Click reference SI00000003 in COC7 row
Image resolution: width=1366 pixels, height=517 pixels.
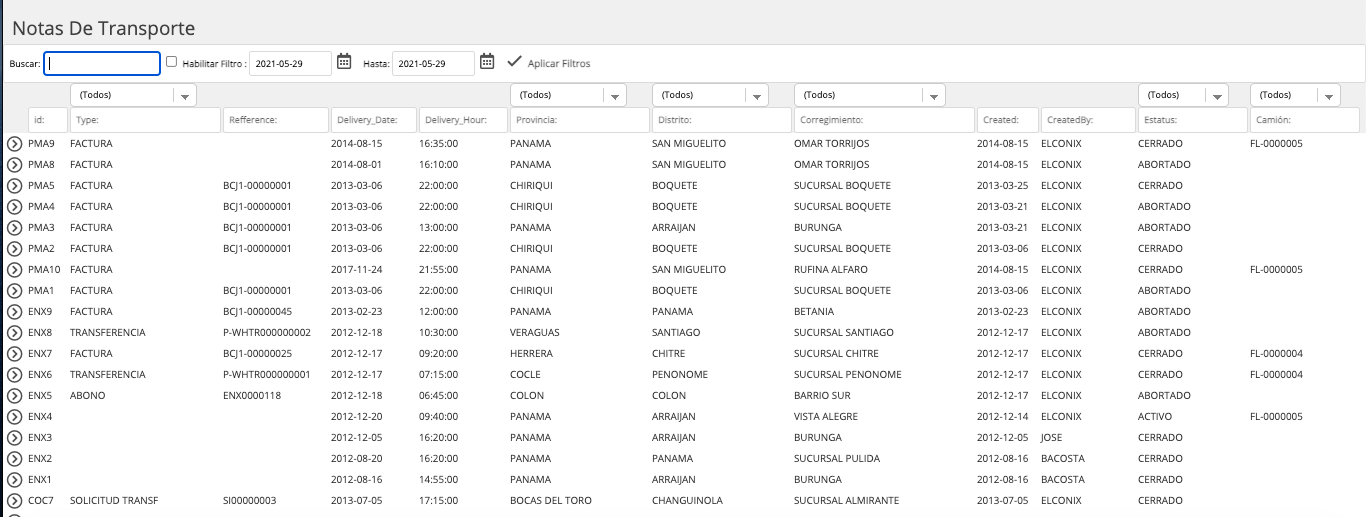(249, 501)
